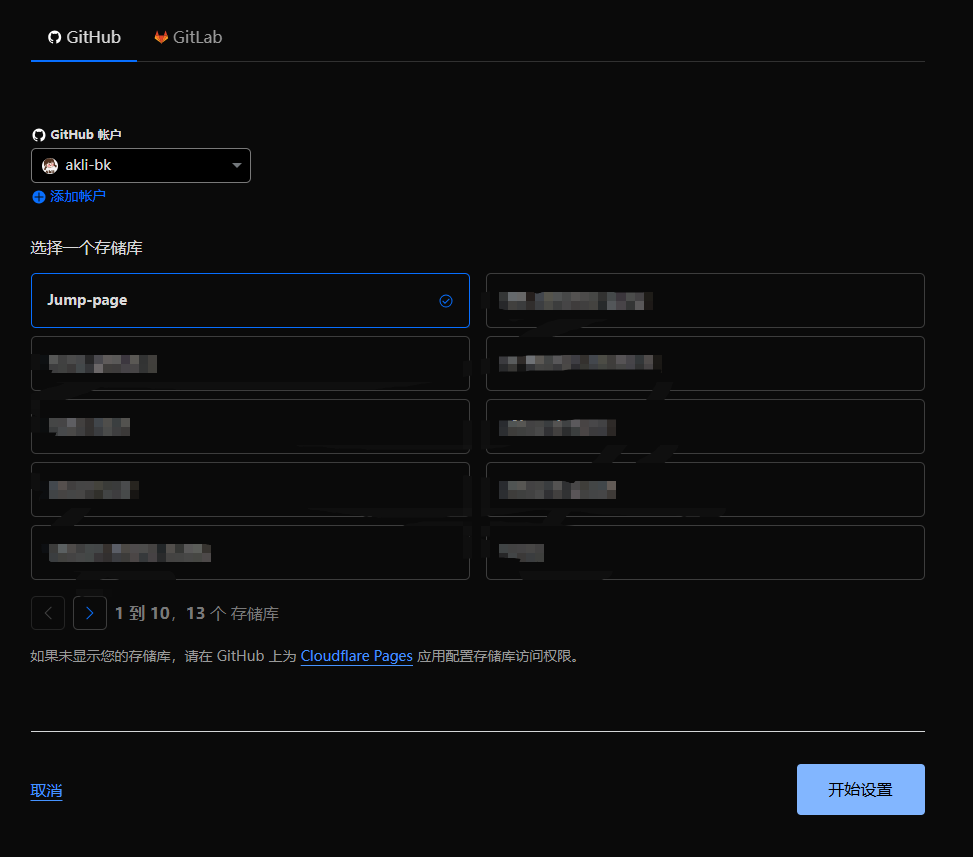Click the 添加帐户 link
The image size is (973, 857).
coord(78,197)
